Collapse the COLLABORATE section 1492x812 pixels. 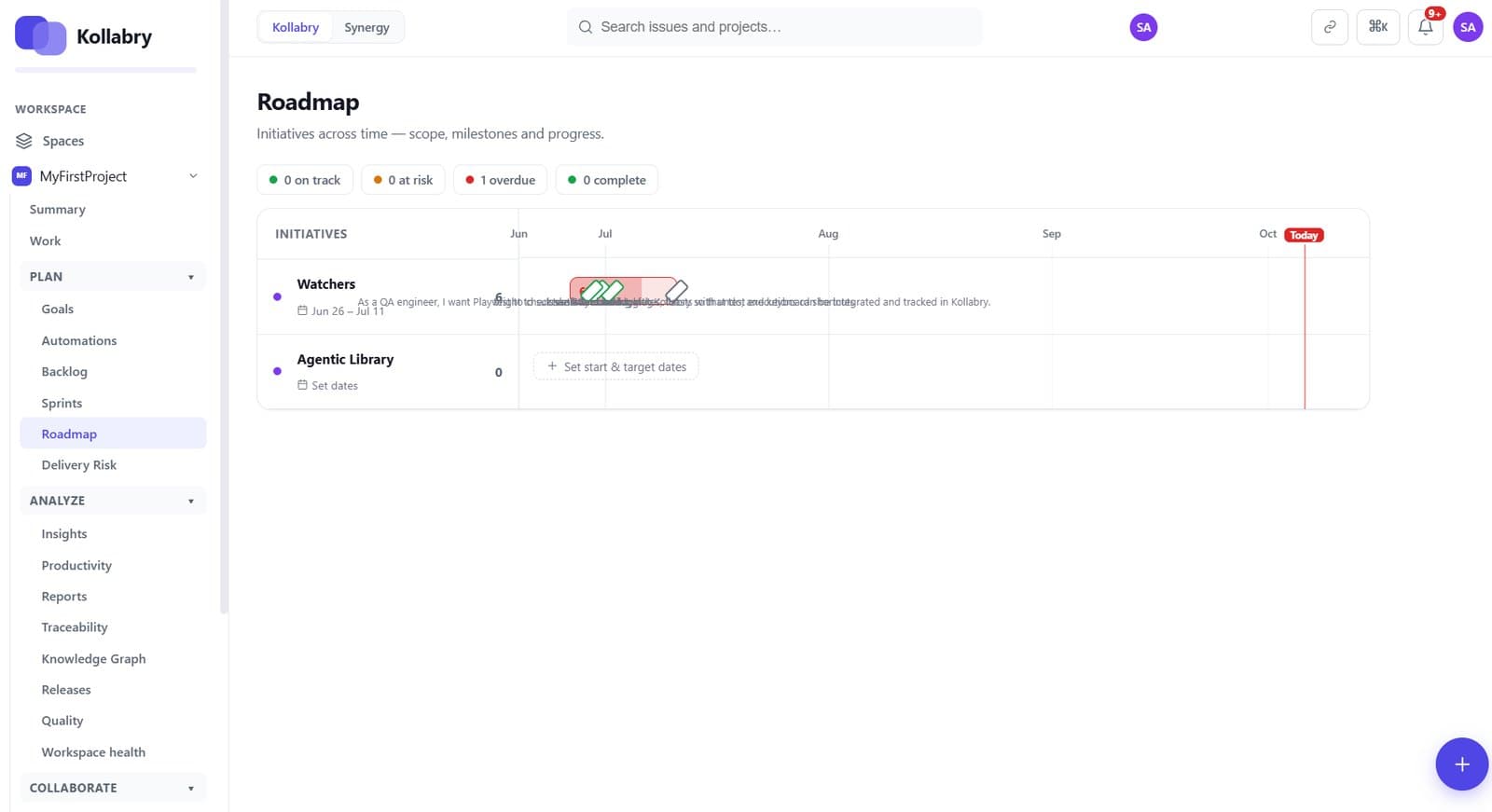112,788
